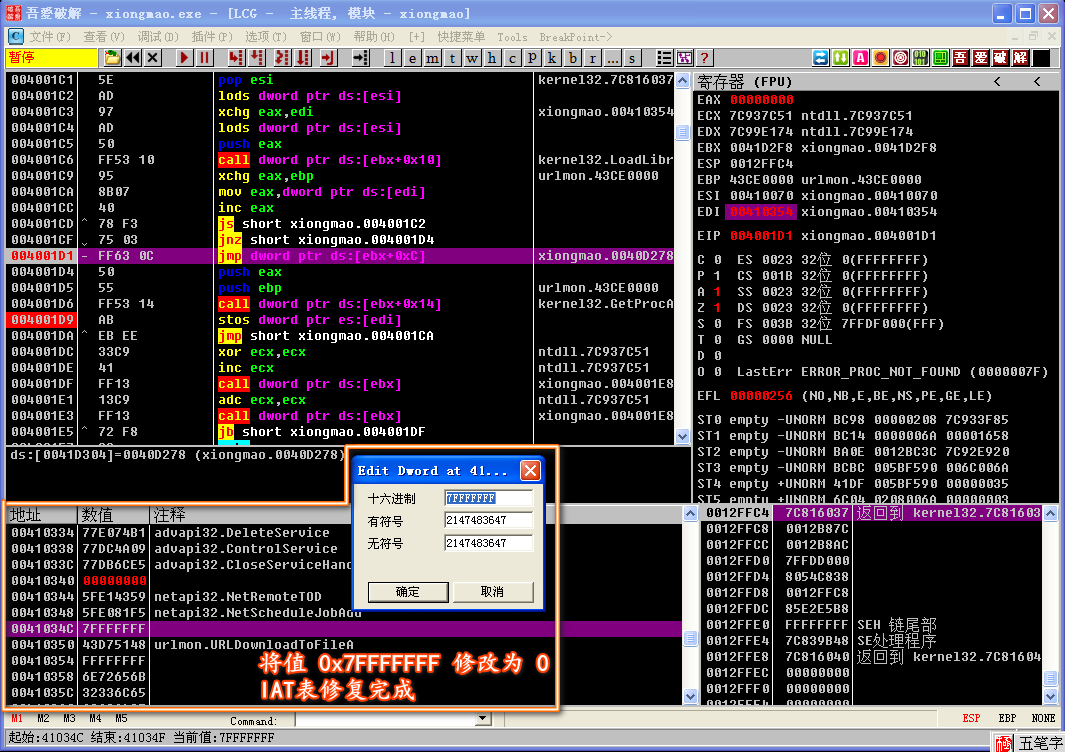This screenshot has height=752, width=1065.
Task: Step over with the second step icon
Action: point(257,58)
